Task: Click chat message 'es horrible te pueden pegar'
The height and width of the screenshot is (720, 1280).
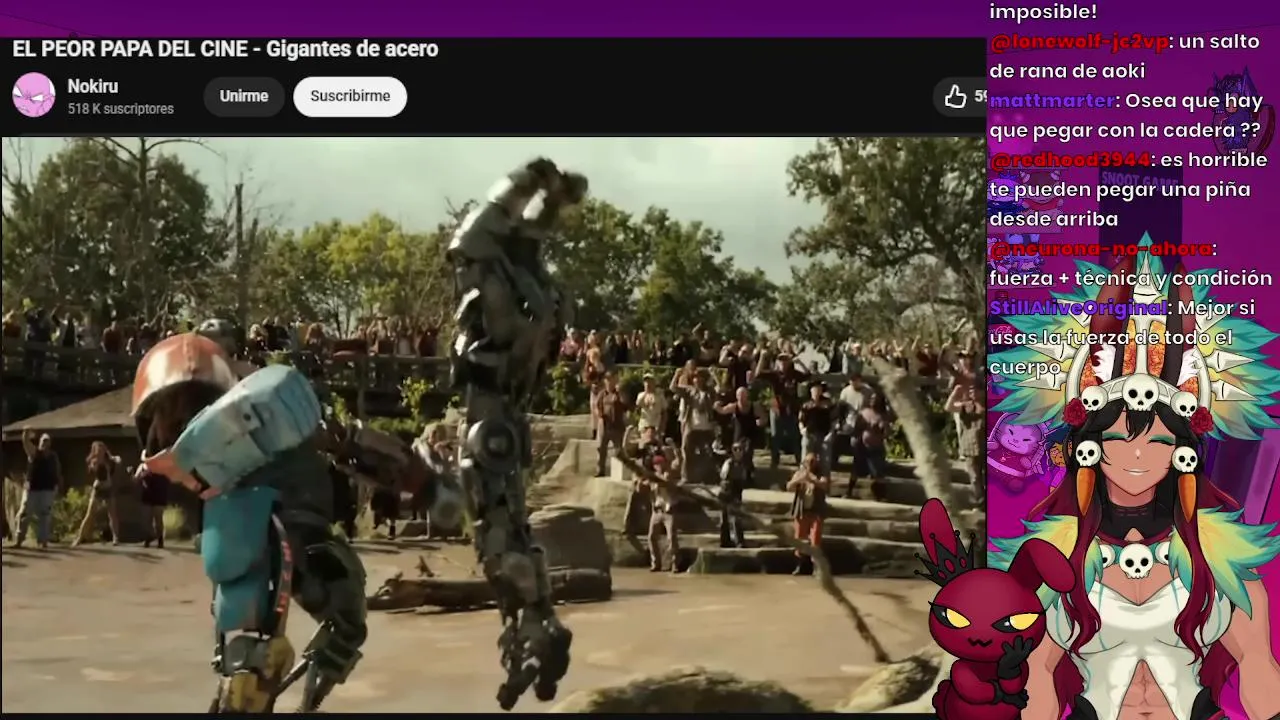Action: click(1128, 189)
